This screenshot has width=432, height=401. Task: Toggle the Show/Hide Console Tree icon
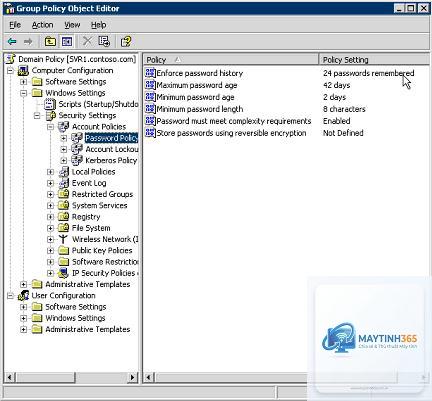point(67,41)
